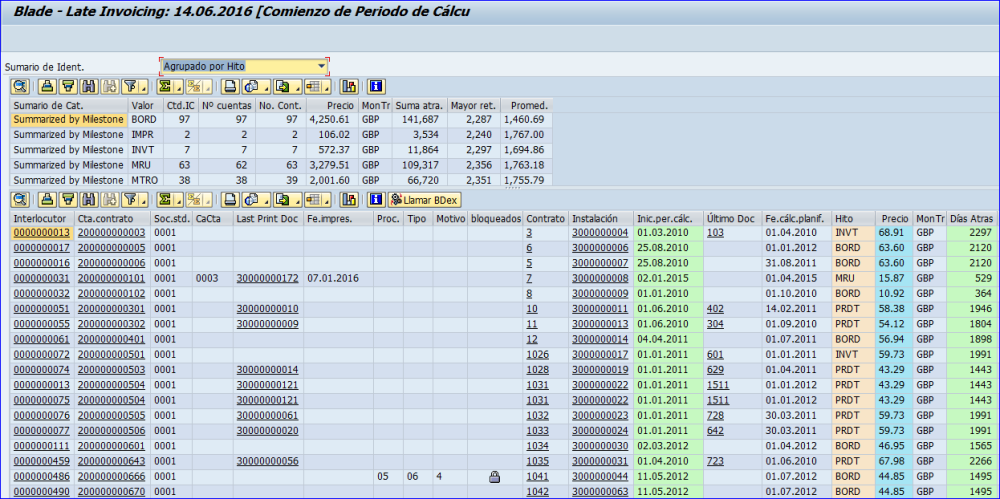Open Export menu button in detail toolbar
The width and height of the screenshot is (1000, 499).
(286, 200)
